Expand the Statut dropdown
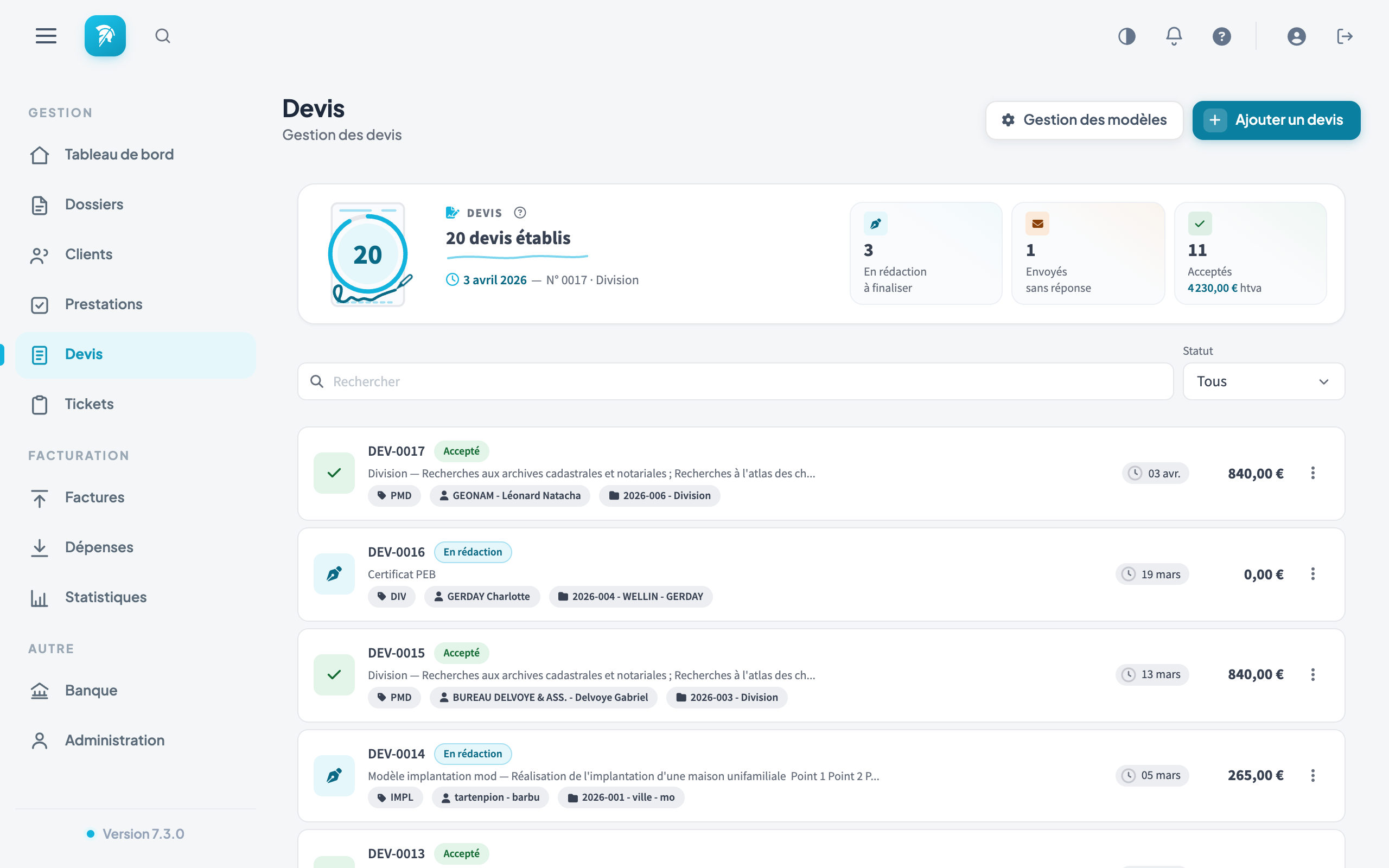1389x868 pixels. [1263, 382]
